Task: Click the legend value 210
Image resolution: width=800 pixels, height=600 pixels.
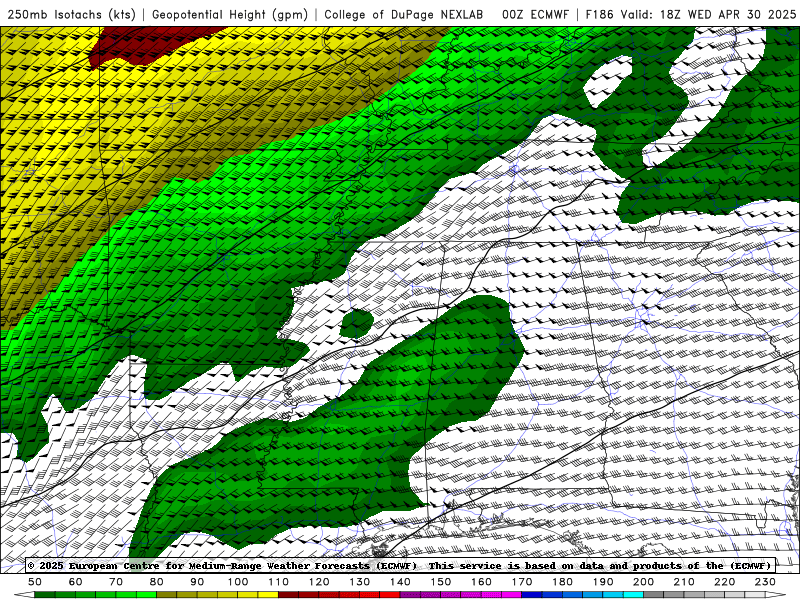Action: pyautogui.click(x=684, y=582)
